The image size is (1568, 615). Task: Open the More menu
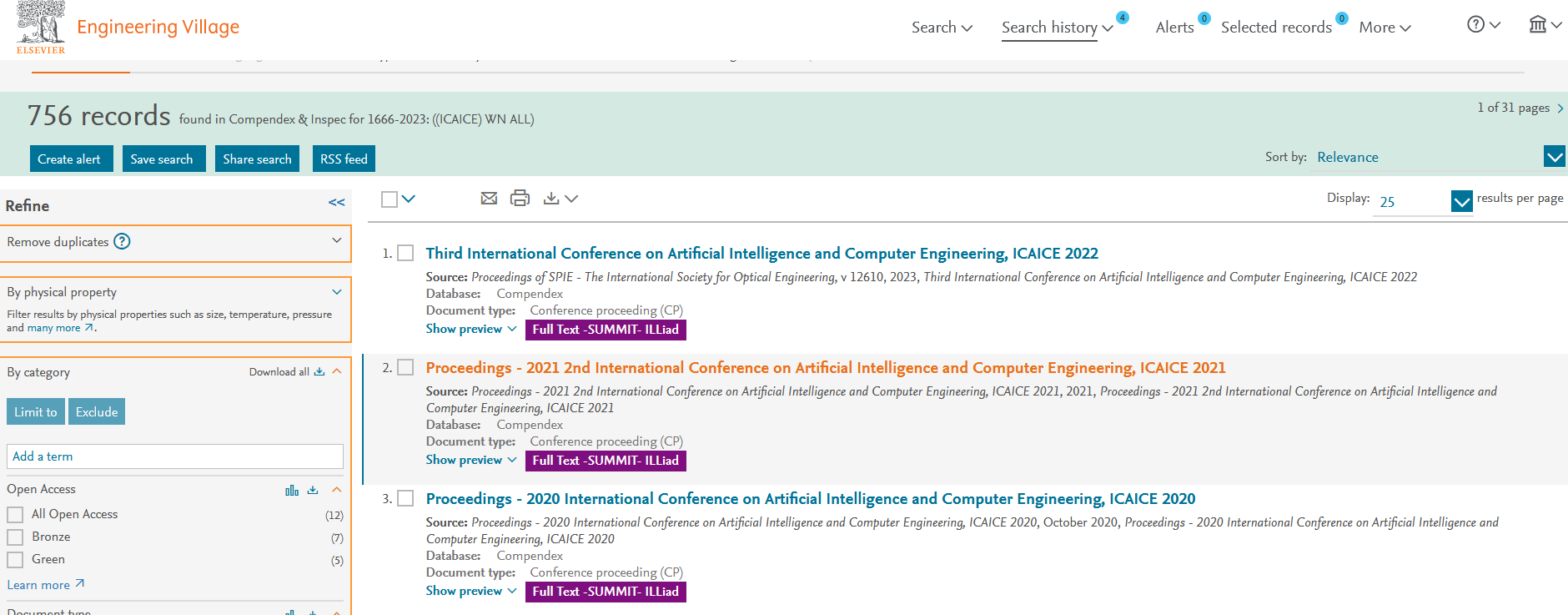[1385, 27]
